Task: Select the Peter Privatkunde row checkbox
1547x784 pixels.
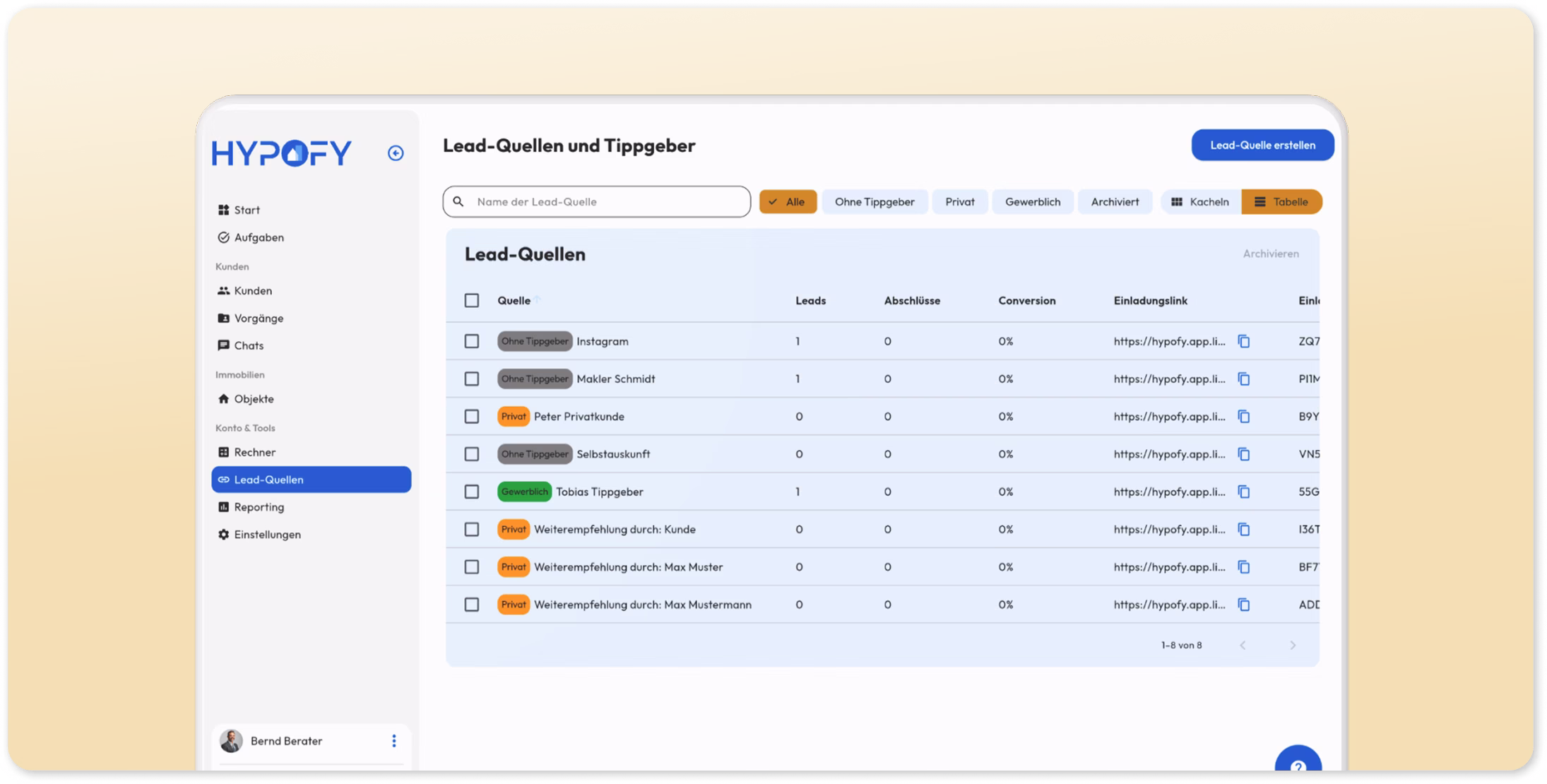Action: click(x=472, y=417)
